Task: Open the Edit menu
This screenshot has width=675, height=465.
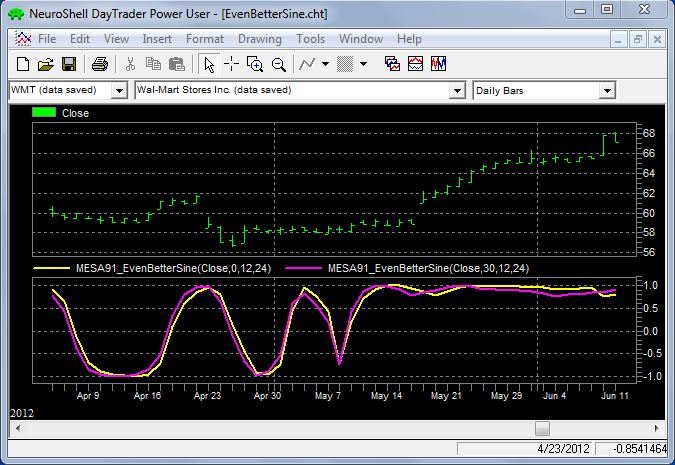Action: [80, 39]
